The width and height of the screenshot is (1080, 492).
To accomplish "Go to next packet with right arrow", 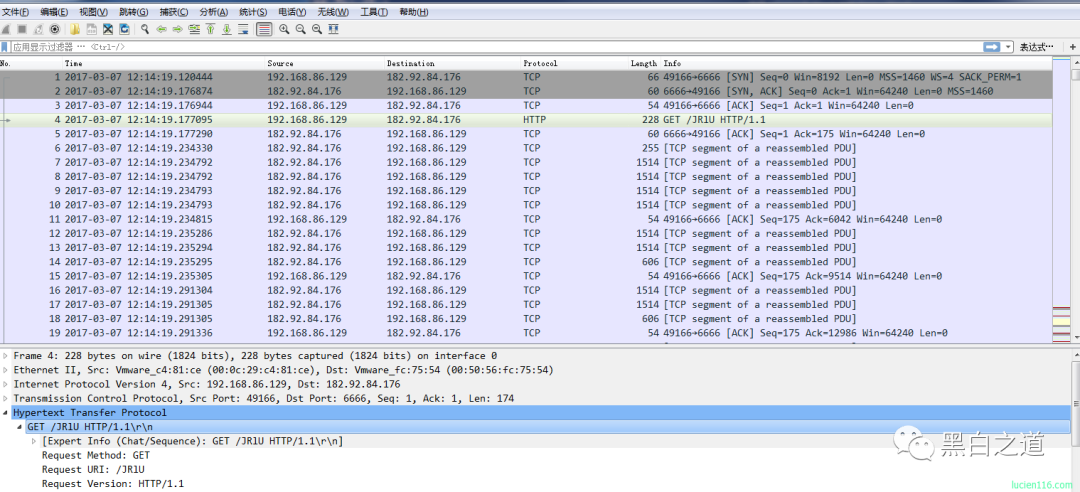I will point(178,29).
